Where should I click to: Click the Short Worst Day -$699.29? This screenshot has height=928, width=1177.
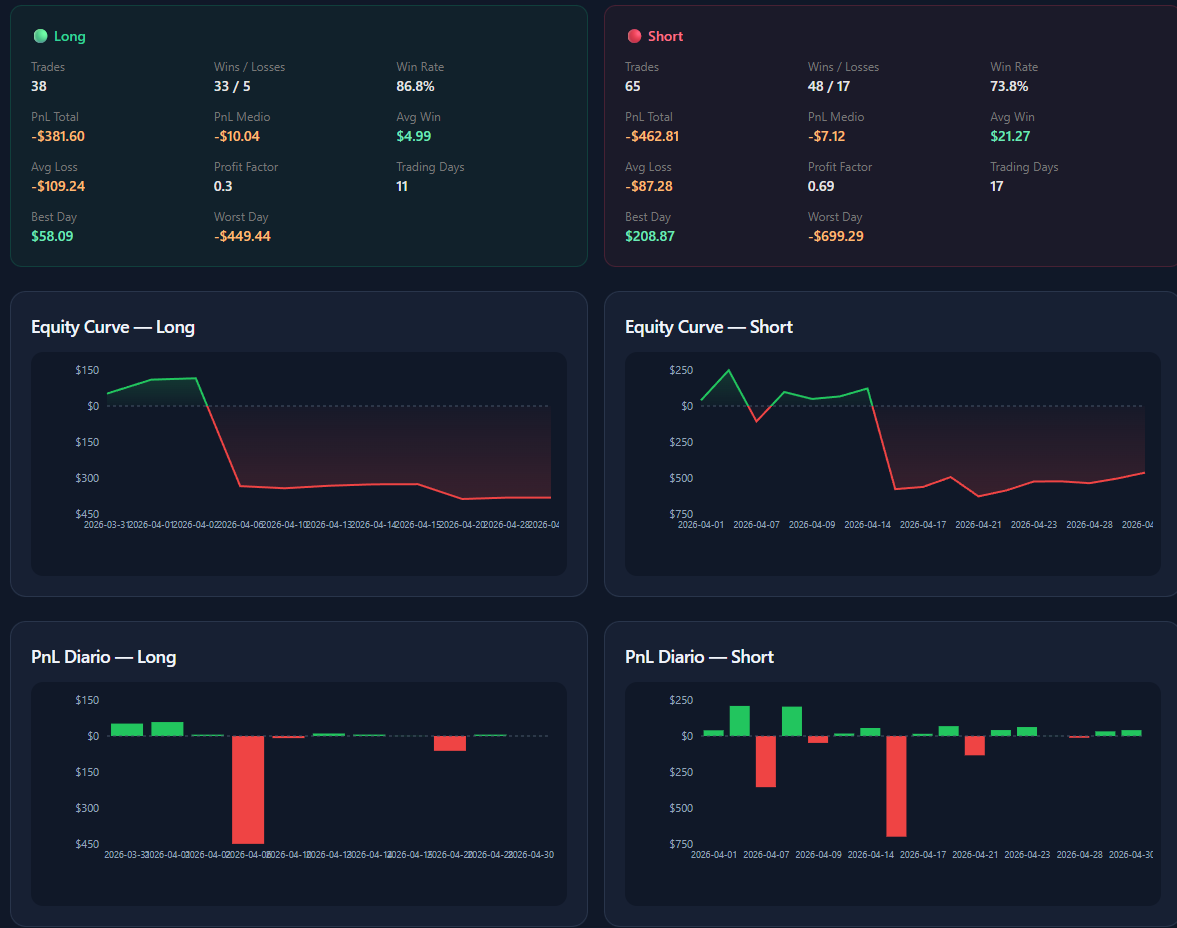click(835, 236)
